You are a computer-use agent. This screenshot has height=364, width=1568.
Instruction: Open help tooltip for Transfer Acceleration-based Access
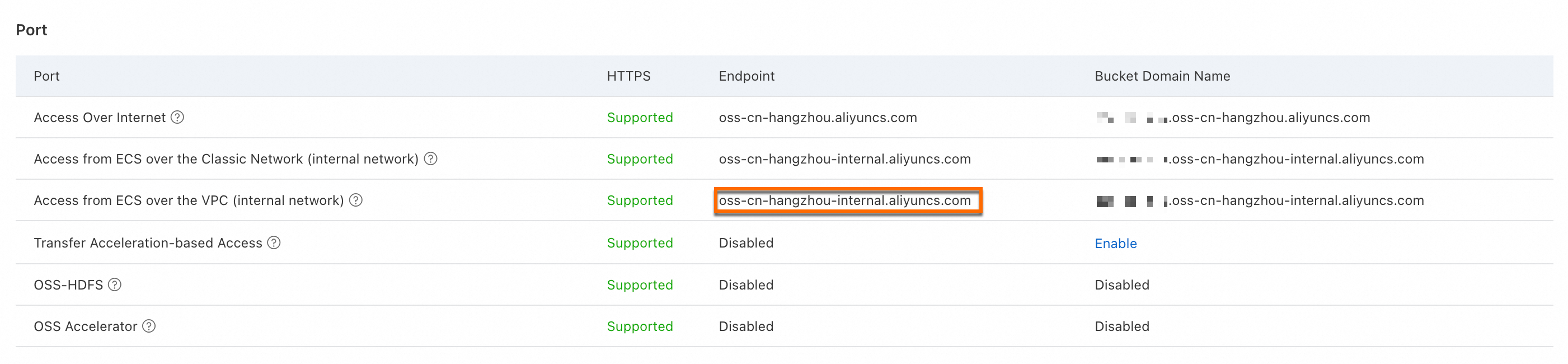click(275, 243)
